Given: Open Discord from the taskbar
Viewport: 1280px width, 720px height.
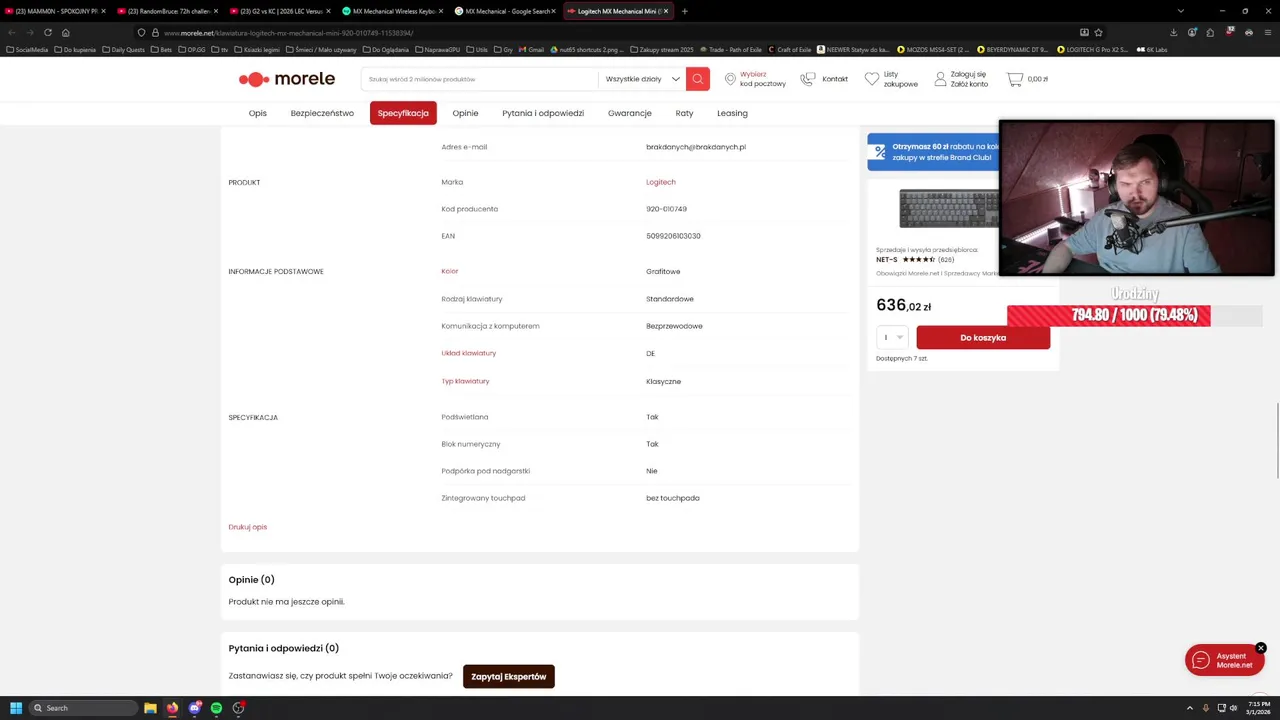Looking at the screenshot, I should pyautogui.click(x=194, y=708).
